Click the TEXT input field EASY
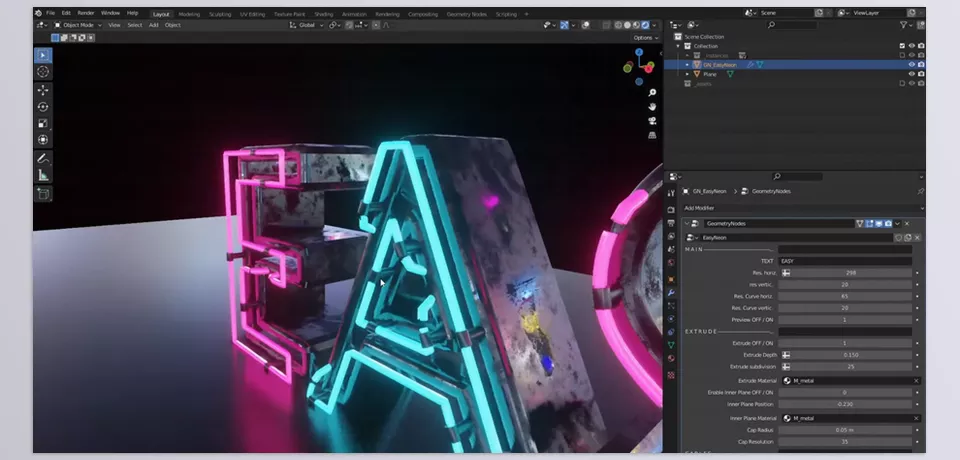Image resolution: width=960 pixels, height=460 pixels. click(x=846, y=261)
